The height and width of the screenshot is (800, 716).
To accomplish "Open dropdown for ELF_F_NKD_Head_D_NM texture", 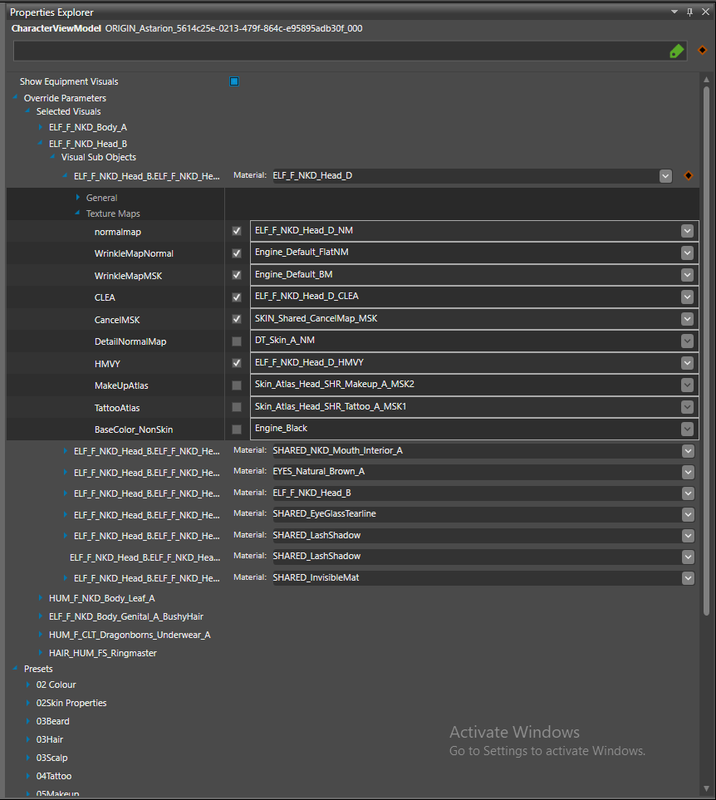I will tap(687, 231).
